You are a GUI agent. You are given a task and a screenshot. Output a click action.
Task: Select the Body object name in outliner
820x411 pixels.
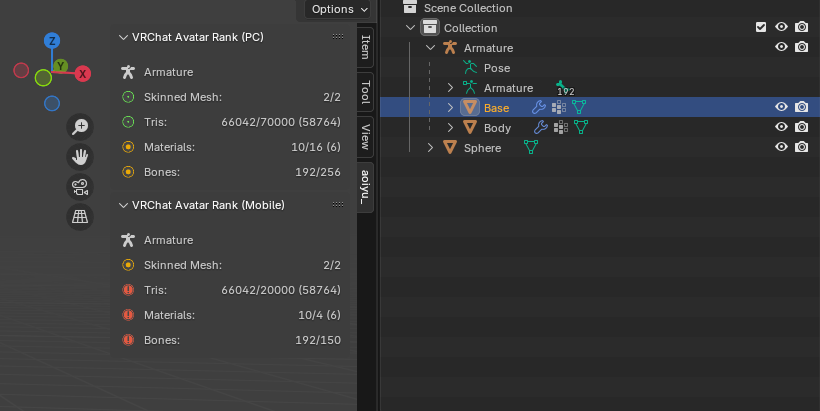tap(497, 128)
